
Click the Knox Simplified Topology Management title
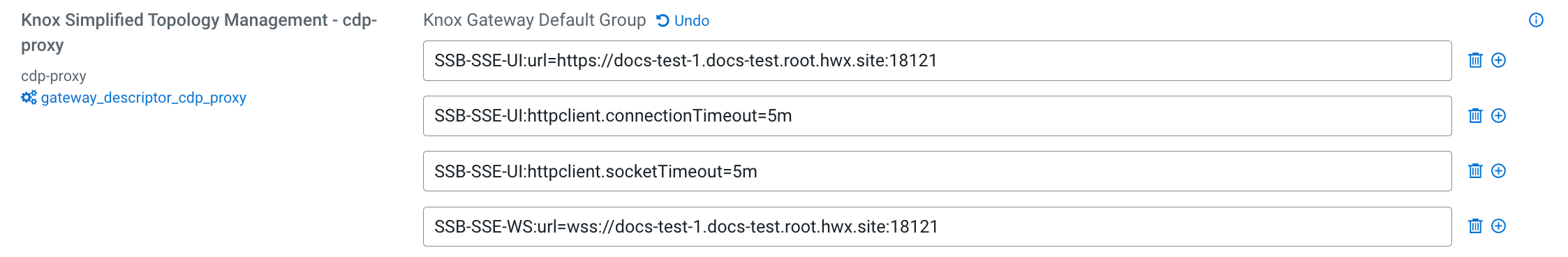pos(199,32)
